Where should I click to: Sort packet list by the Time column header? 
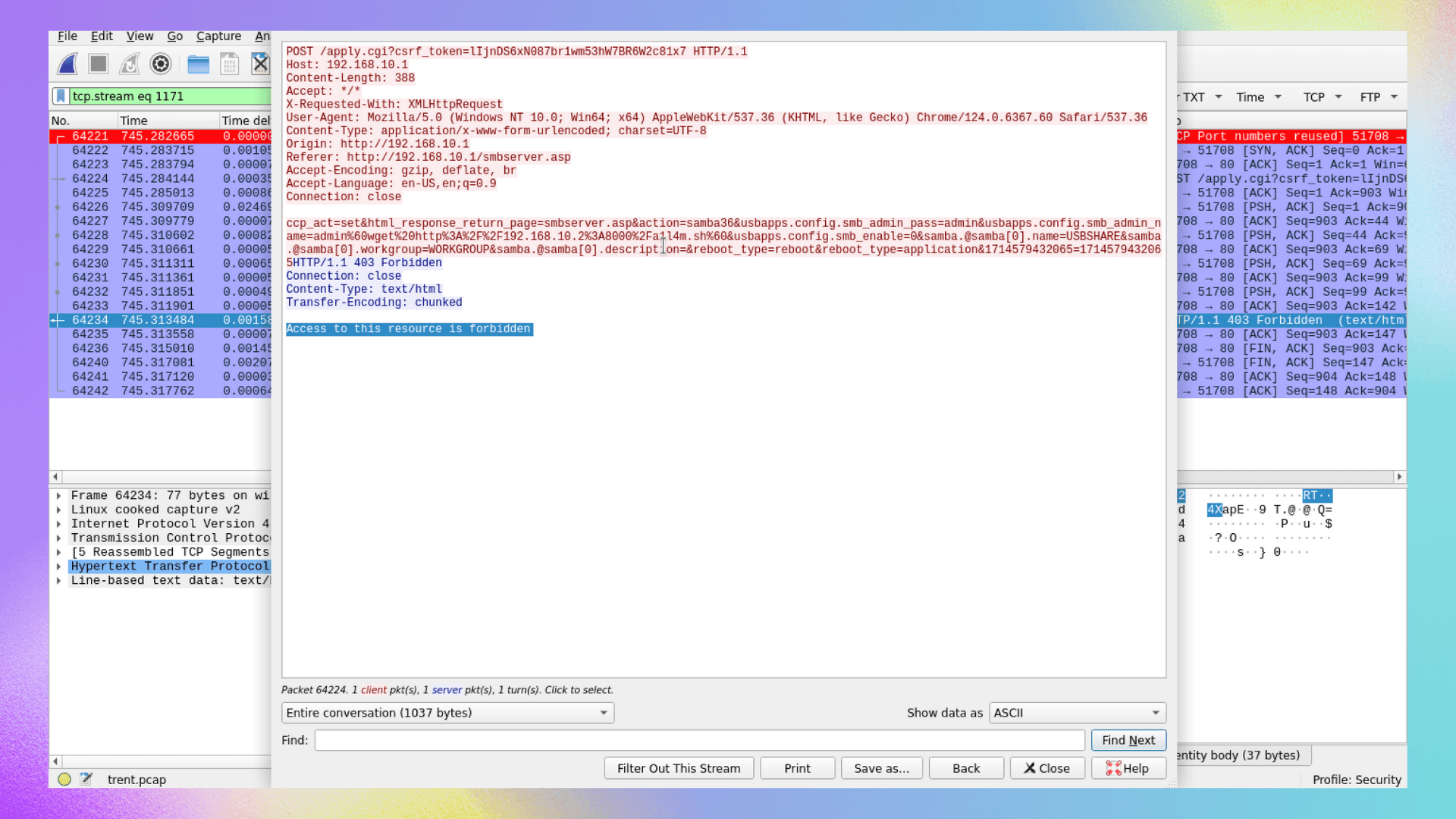coord(168,121)
